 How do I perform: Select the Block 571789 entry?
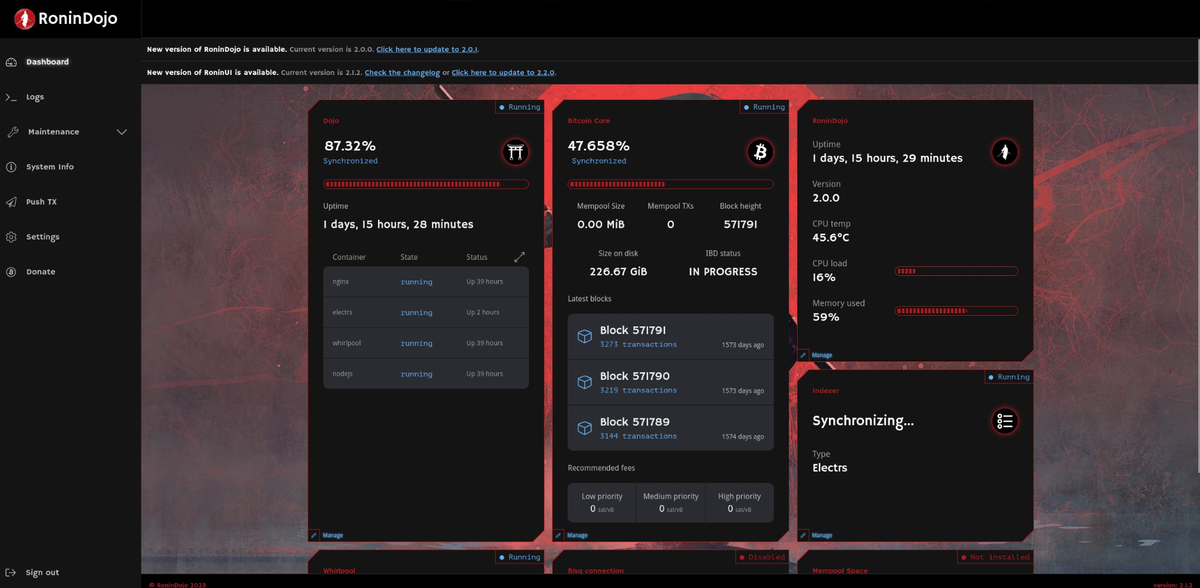pos(670,428)
